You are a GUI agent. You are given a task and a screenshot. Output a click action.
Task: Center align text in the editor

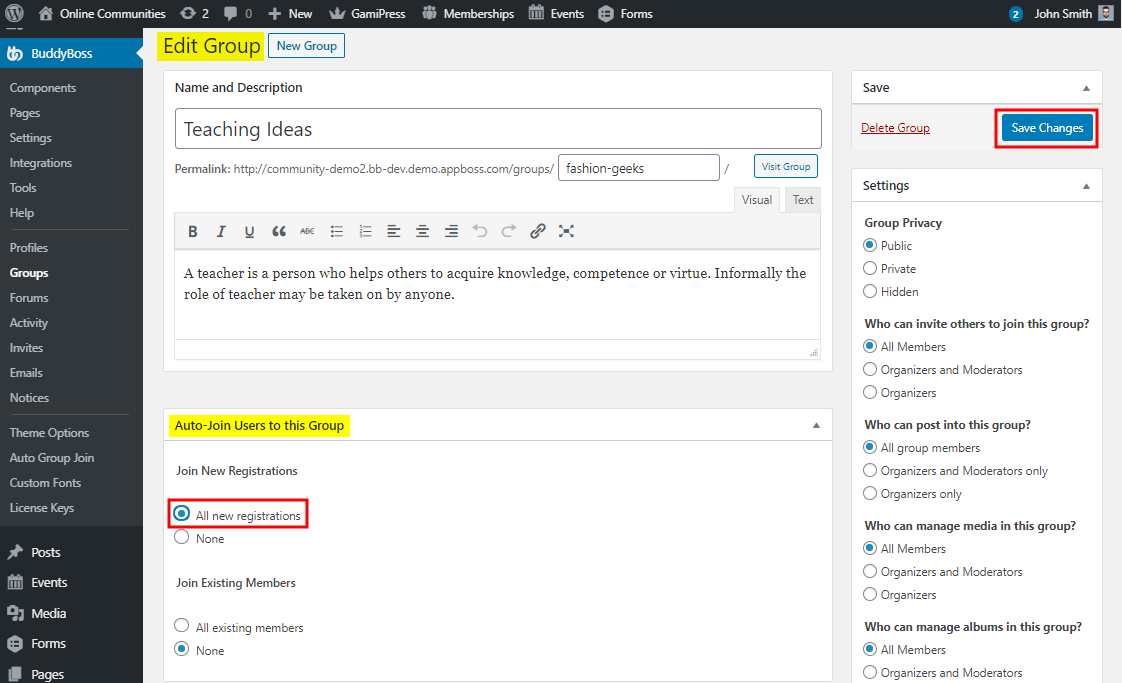pyautogui.click(x=423, y=231)
